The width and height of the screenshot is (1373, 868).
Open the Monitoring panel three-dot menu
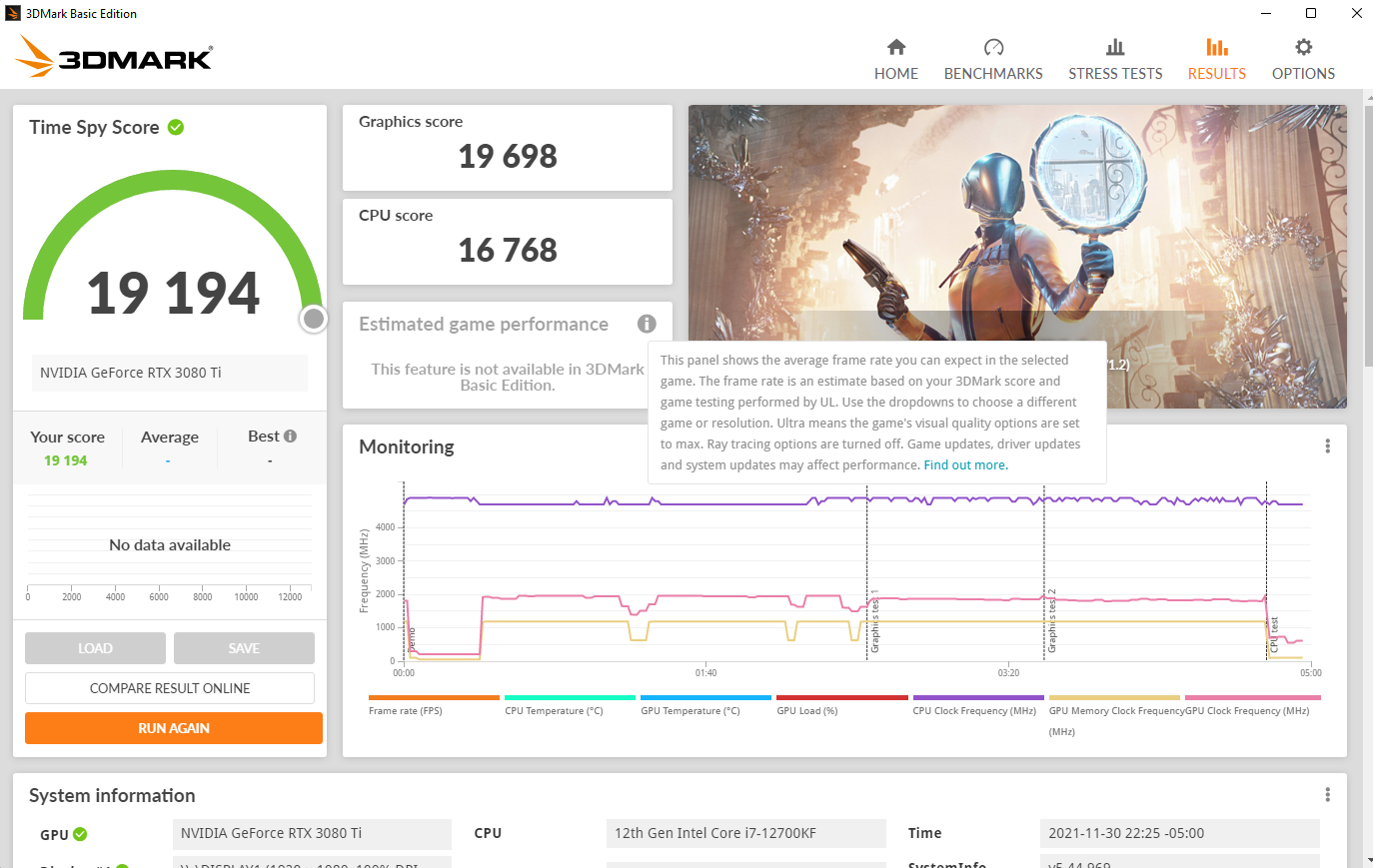[1327, 446]
